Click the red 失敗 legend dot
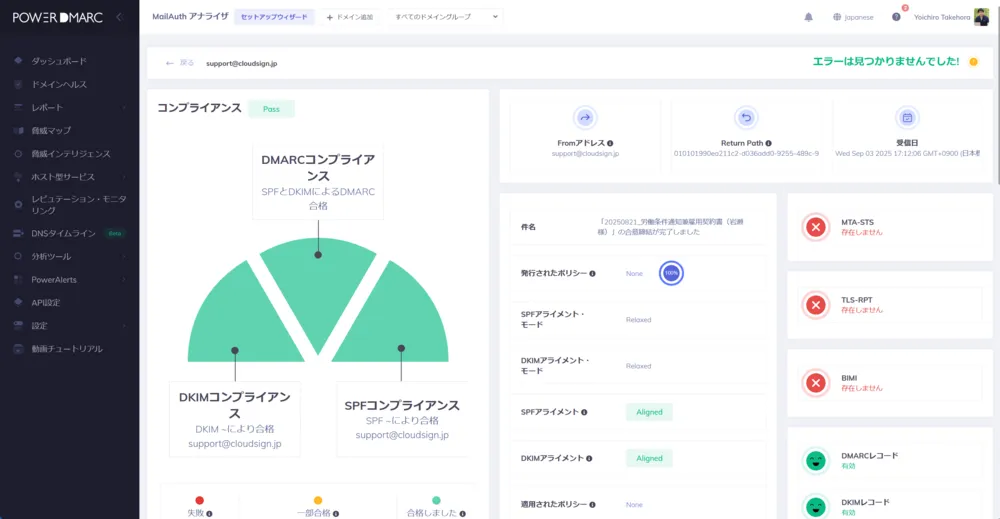1000x519 pixels. pos(200,501)
